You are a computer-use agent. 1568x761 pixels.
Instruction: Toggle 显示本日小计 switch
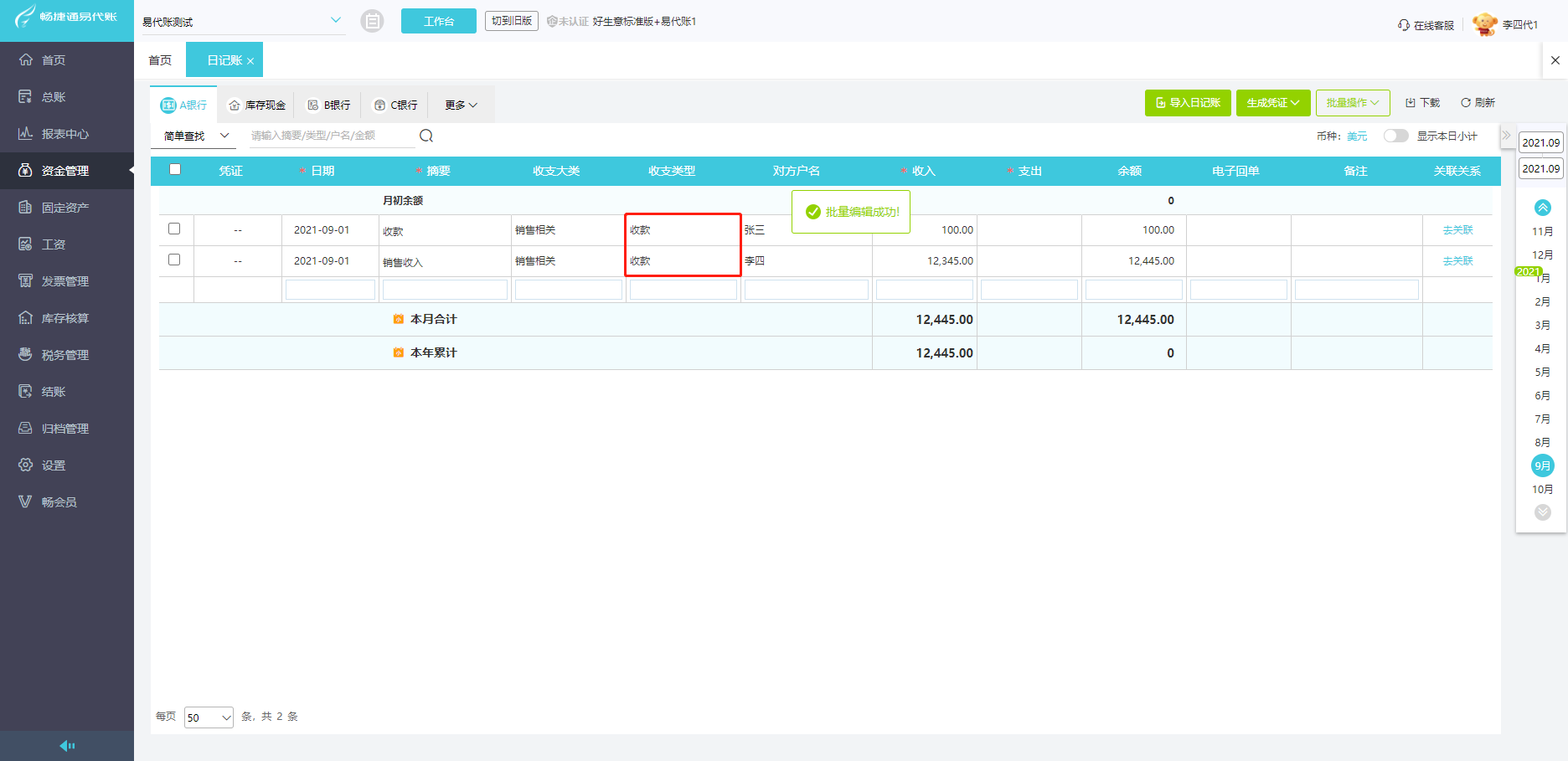1395,136
